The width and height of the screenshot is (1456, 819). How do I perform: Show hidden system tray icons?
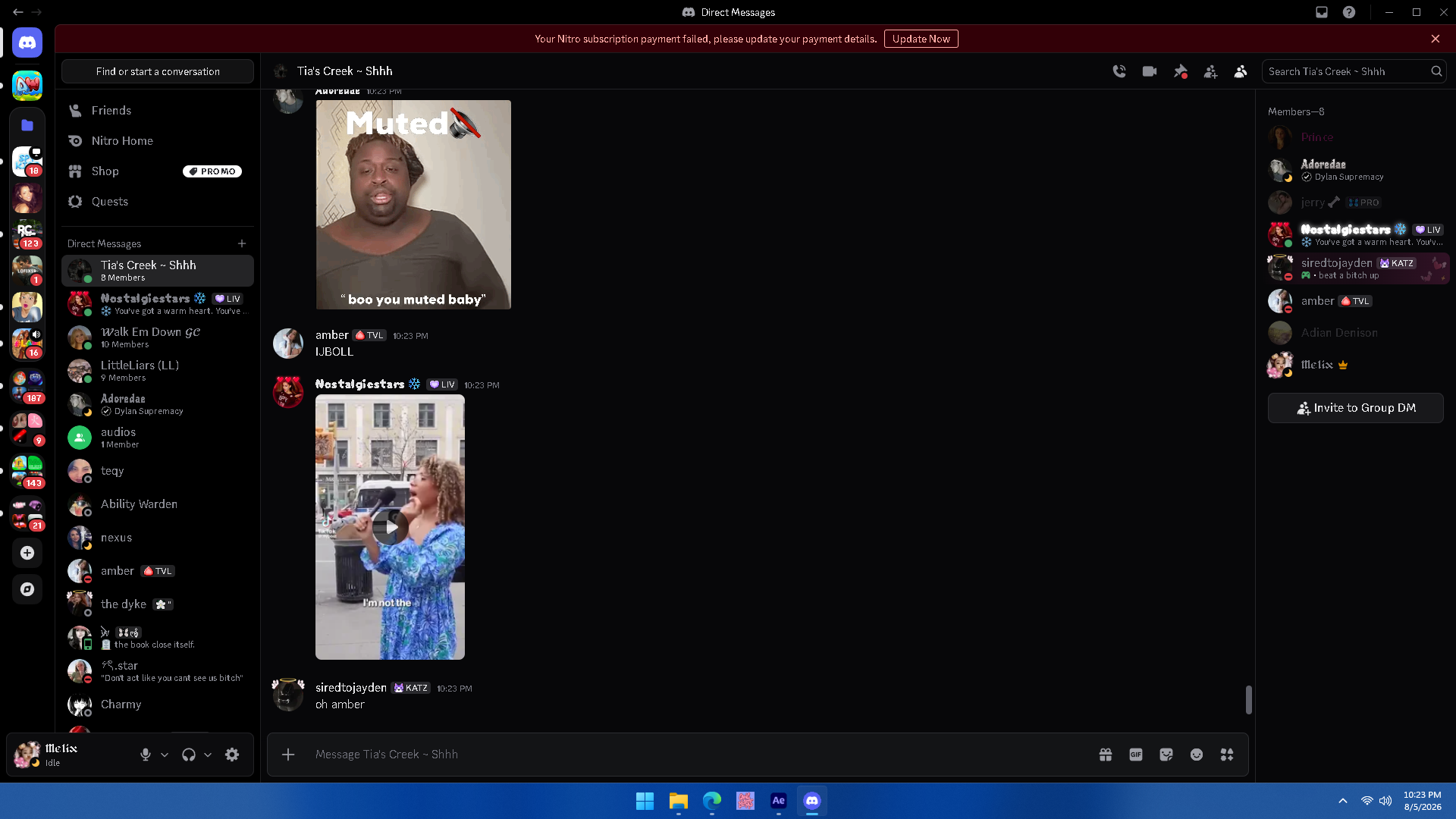tap(1343, 801)
